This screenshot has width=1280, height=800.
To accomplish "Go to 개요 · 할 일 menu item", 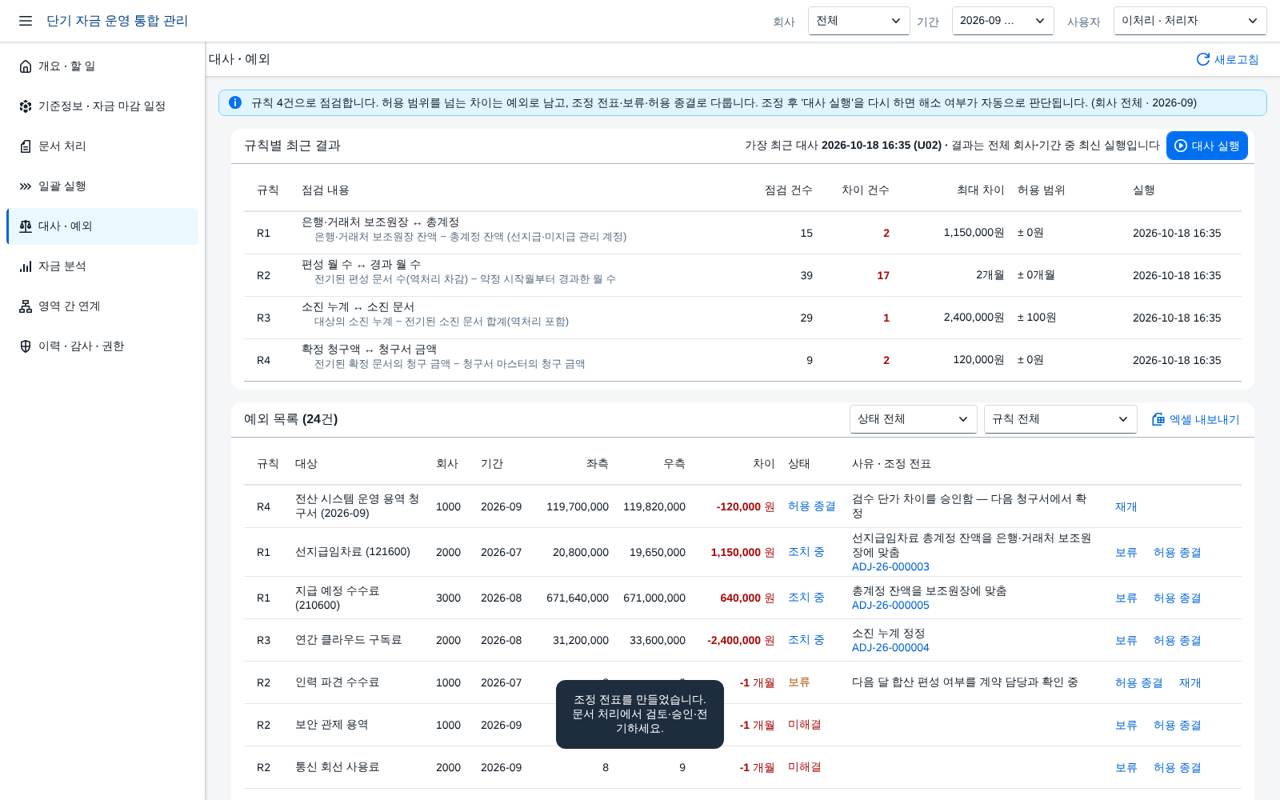I will click(102, 66).
